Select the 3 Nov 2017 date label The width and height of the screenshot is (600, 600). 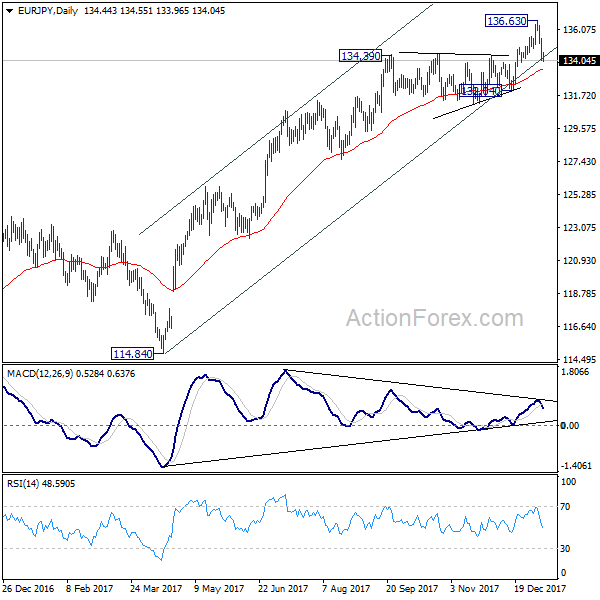474,589
